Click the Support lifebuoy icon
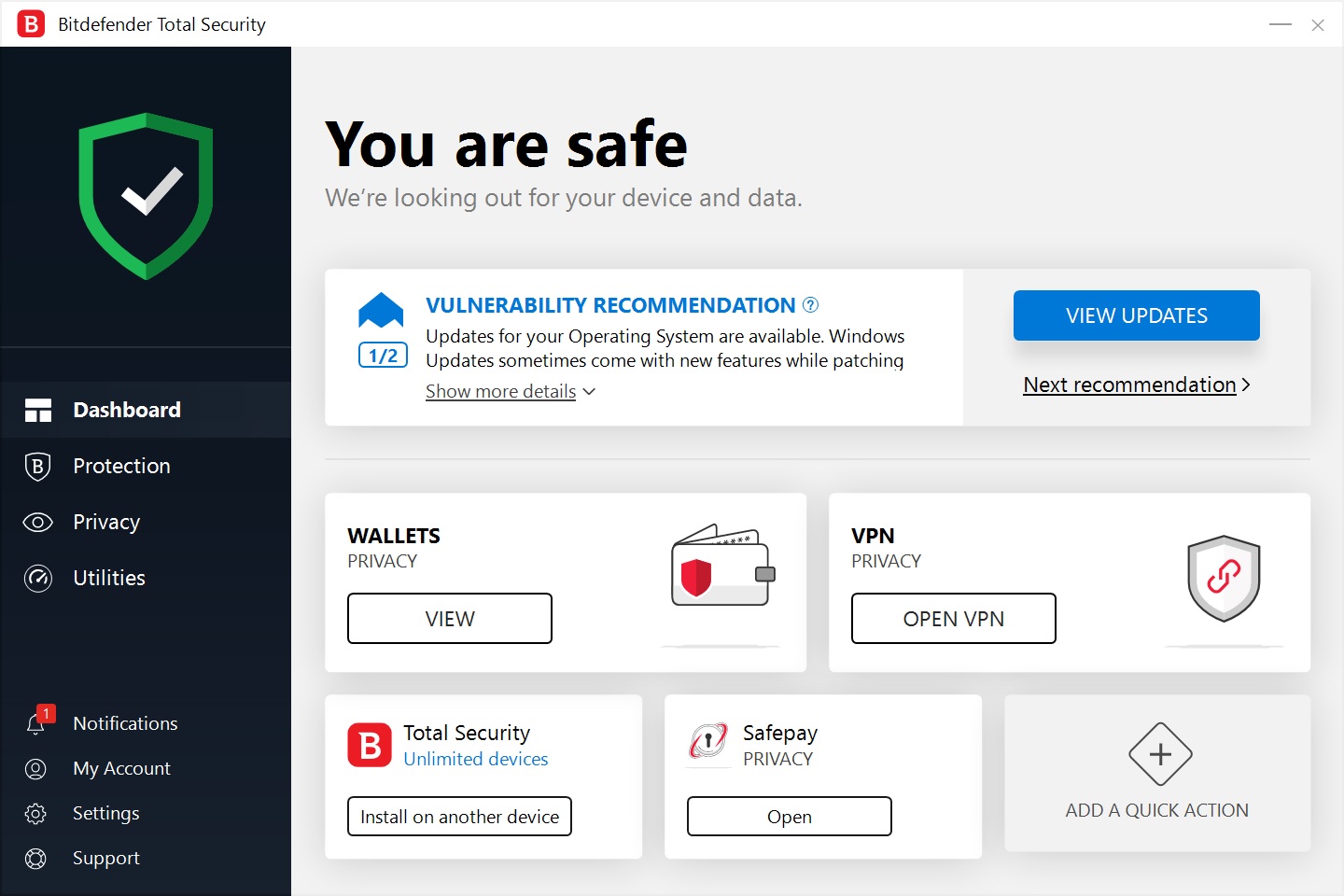The height and width of the screenshot is (896, 1344). click(x=35, y=858)
